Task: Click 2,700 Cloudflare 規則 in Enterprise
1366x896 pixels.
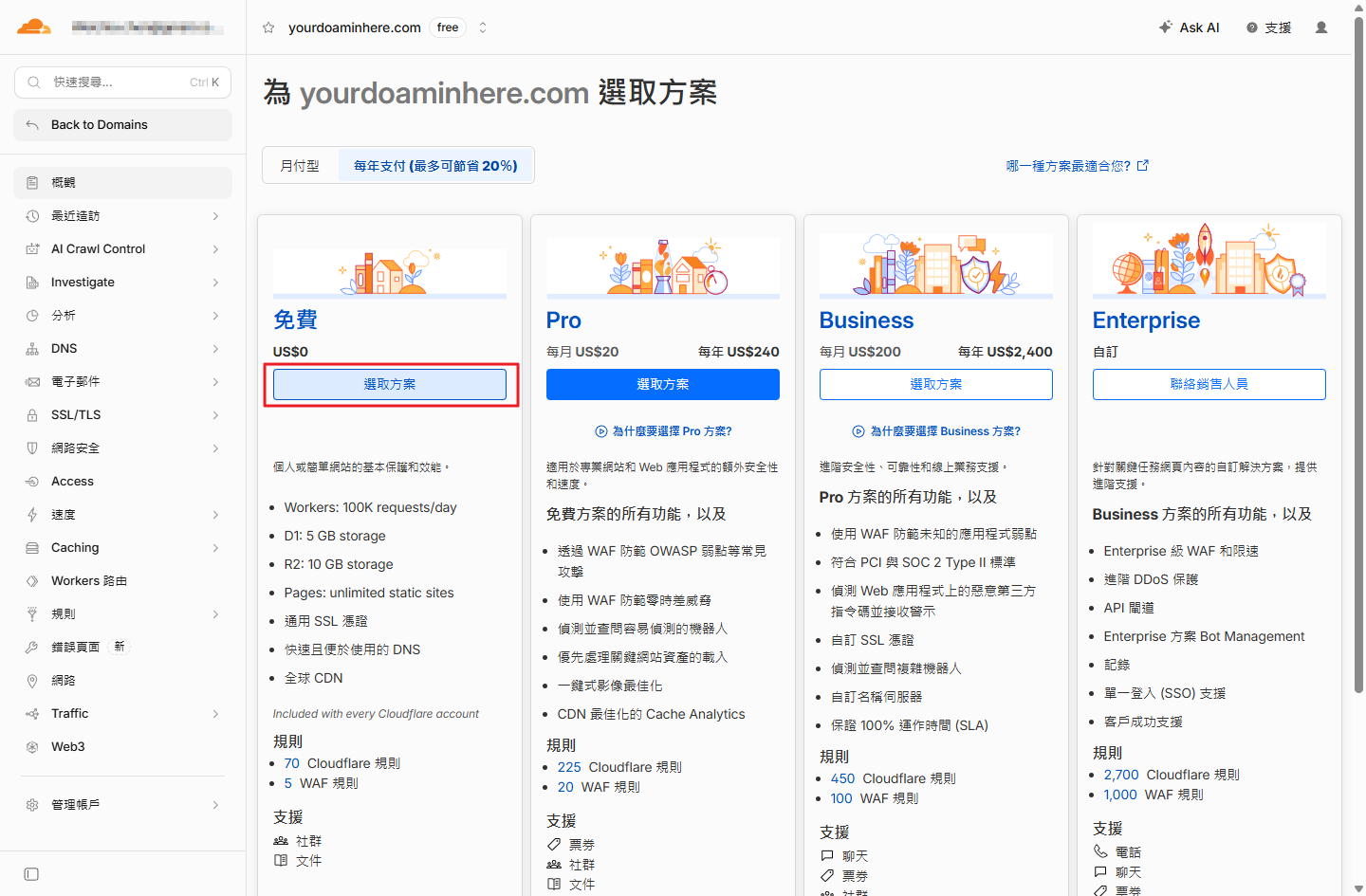Action: [1172, 775]
